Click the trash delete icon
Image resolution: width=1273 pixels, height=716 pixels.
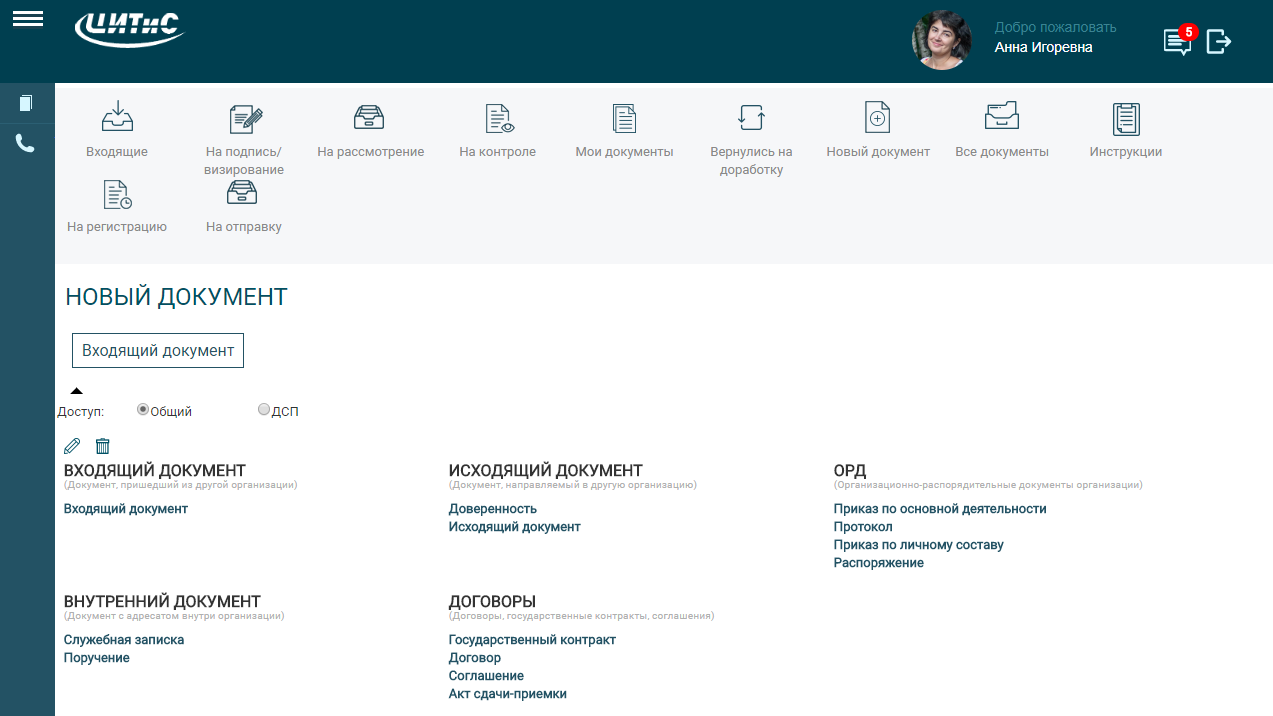pos(102,446)
